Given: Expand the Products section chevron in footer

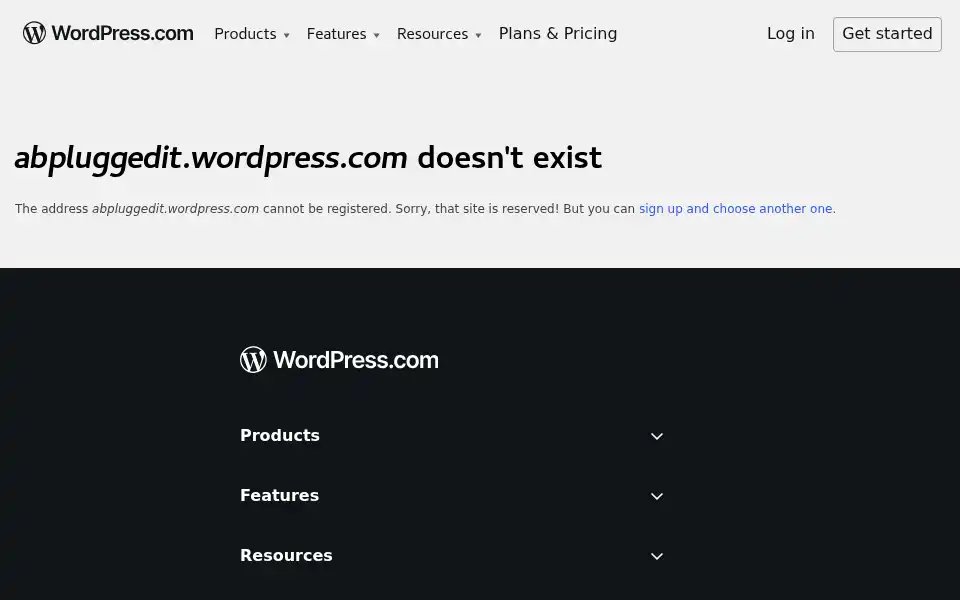Looking at the screenshot, I should coord(656,437).
